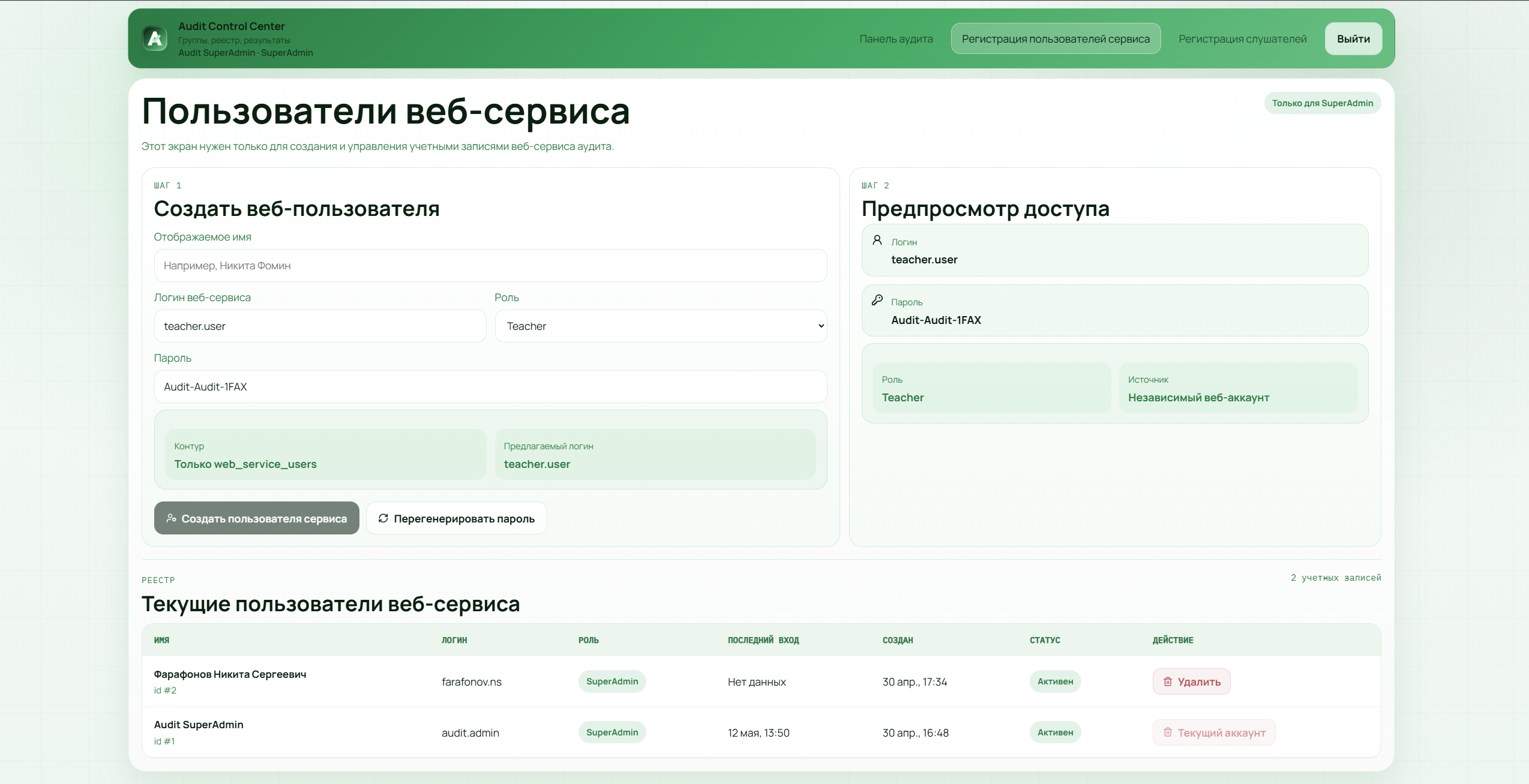Click the СОЗДАН column header

(898, 640)
